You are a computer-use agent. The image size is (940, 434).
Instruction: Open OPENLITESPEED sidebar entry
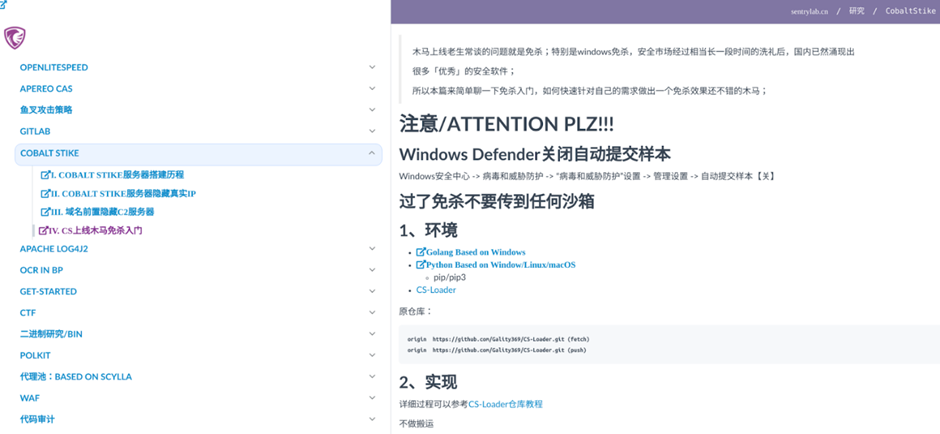point(54,68)
